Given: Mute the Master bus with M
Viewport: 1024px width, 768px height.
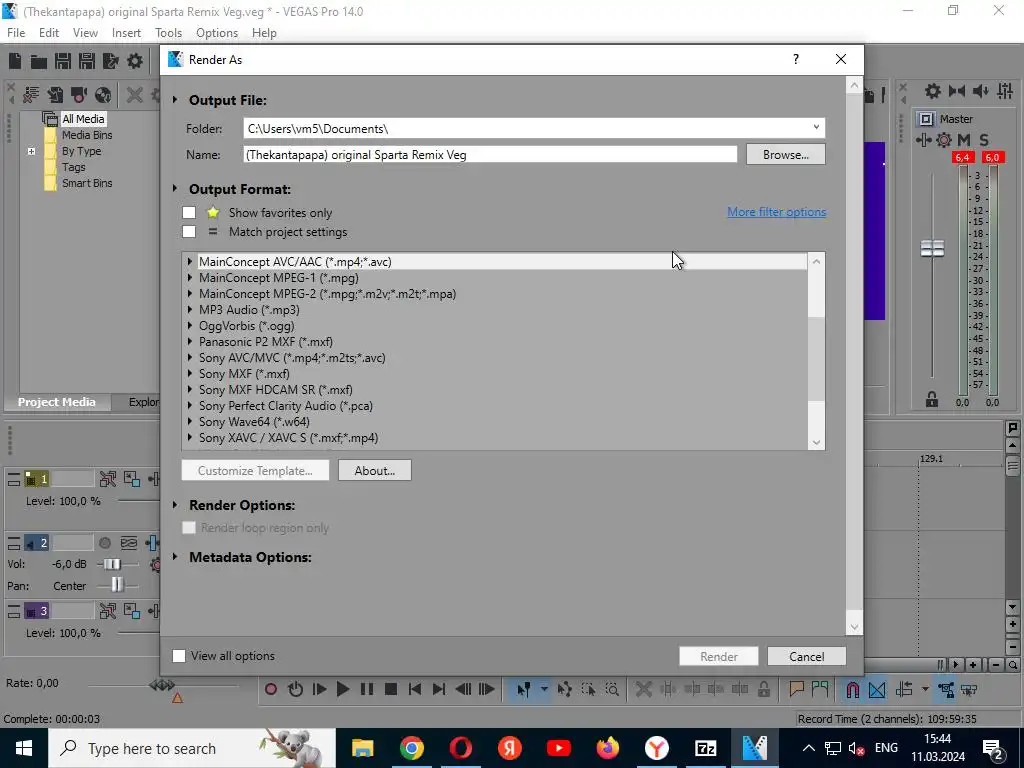Looking at the screenshot, I should pyautogui.click(x=964, y=140).
